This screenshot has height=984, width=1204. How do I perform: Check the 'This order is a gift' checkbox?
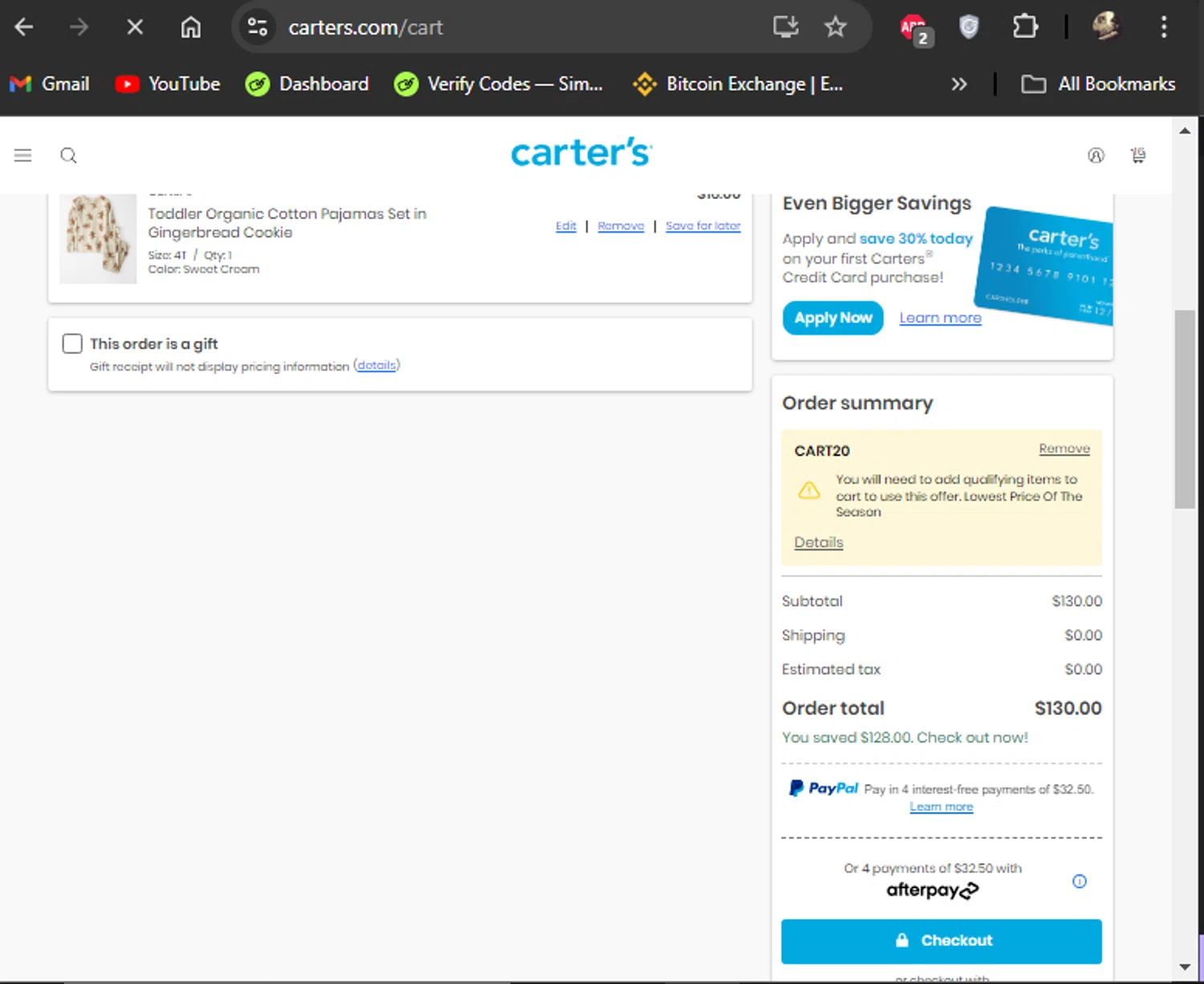[72, 344]
